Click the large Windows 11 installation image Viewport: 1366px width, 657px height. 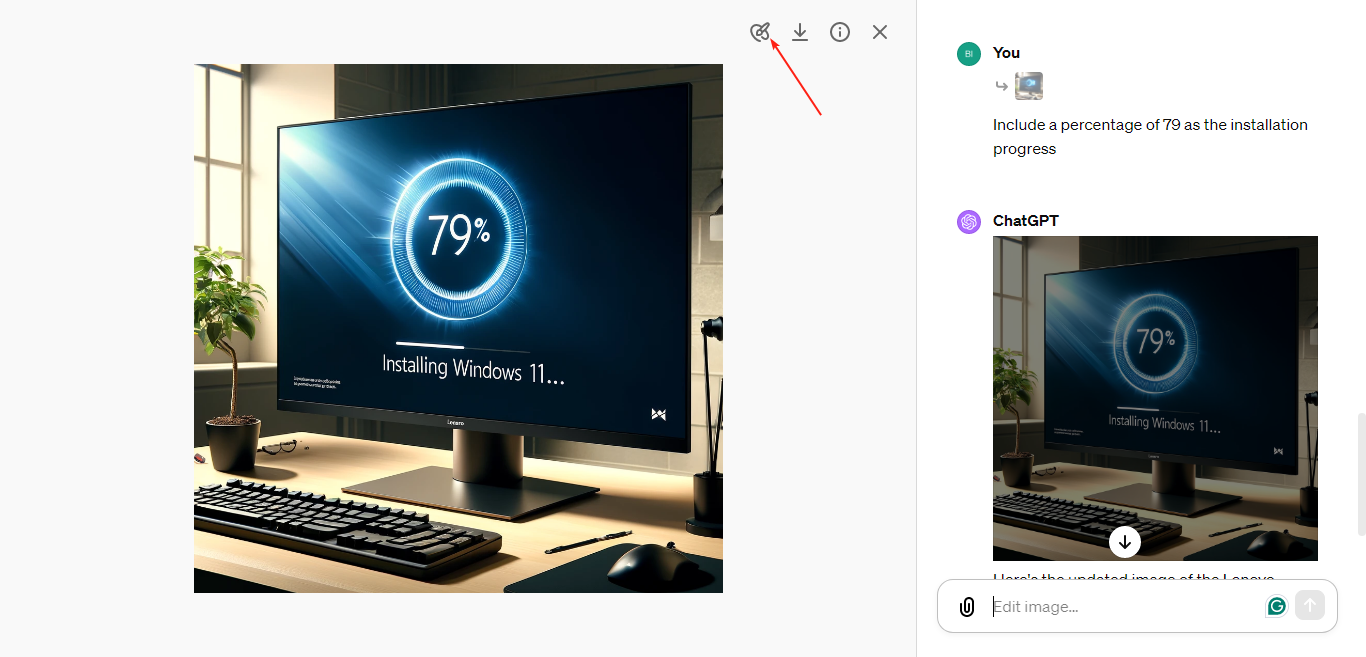458,328
